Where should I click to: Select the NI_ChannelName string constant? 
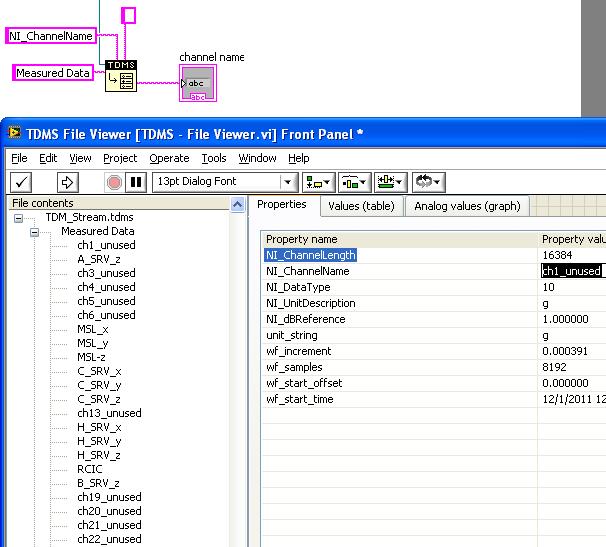51,36
